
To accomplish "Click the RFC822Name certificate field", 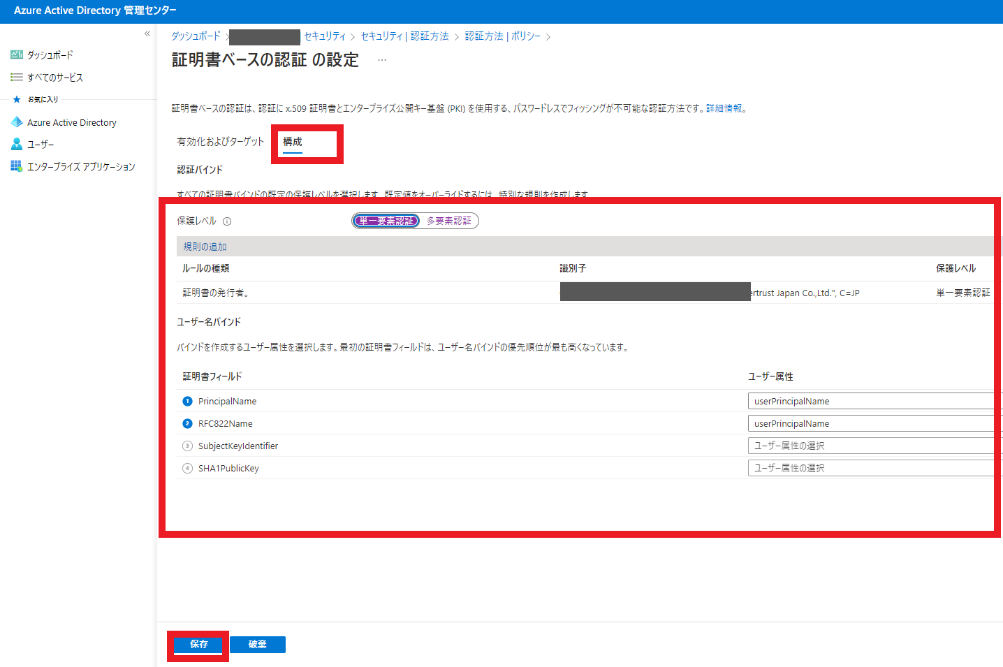I will [225, 423].
